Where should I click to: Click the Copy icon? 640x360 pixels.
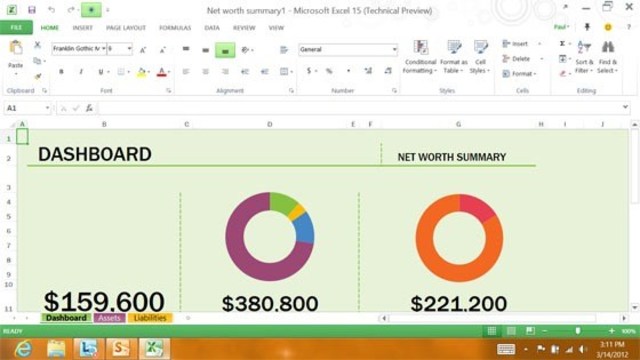37,61
